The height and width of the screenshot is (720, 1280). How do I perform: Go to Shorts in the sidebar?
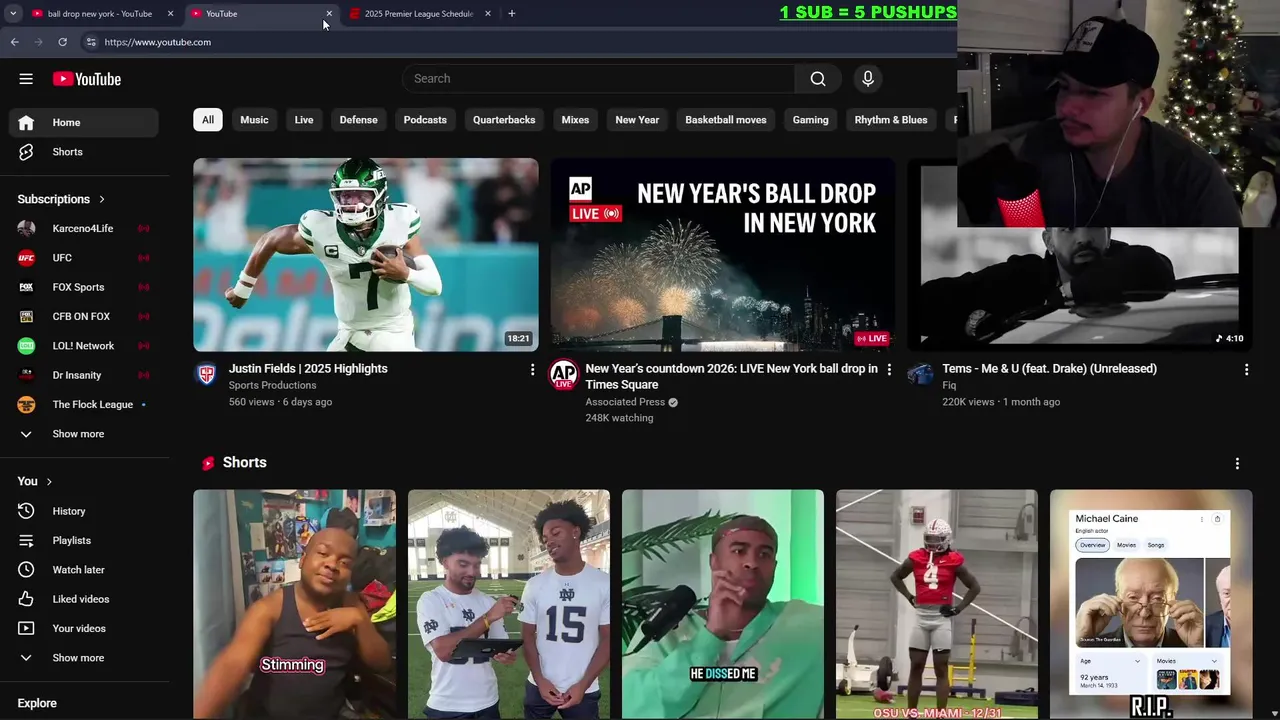(84, 152)
